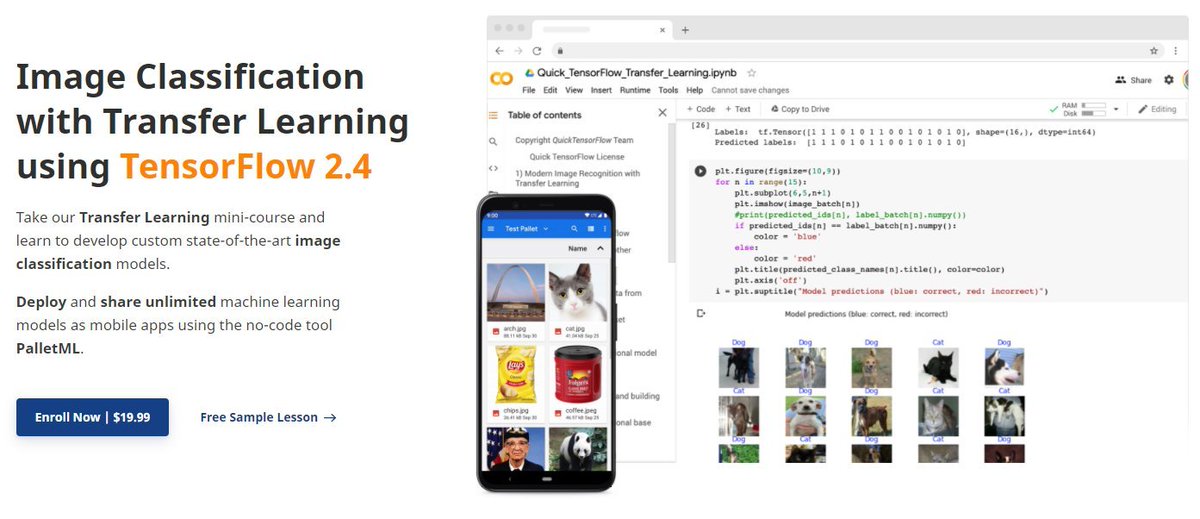1200x519 pixels.
Task: Open the runtime connection dropdown arrow
Action: [x=1115, y=108]
